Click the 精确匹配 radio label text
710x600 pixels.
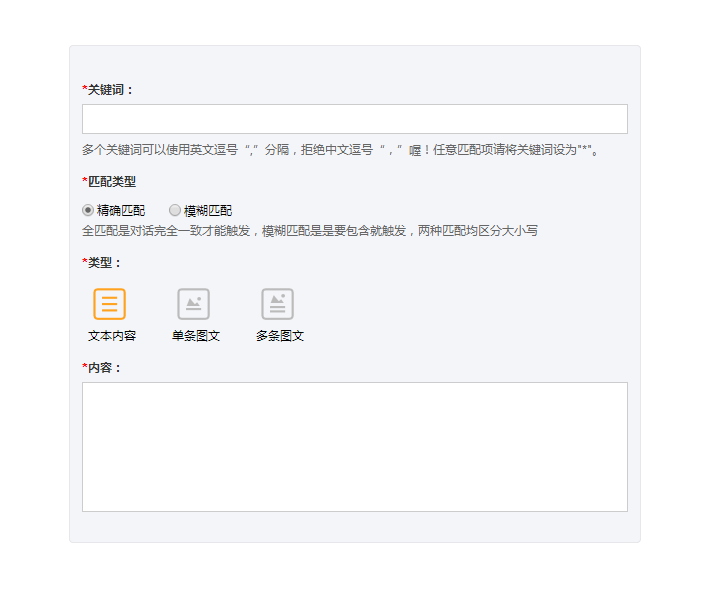pos(121,211)
